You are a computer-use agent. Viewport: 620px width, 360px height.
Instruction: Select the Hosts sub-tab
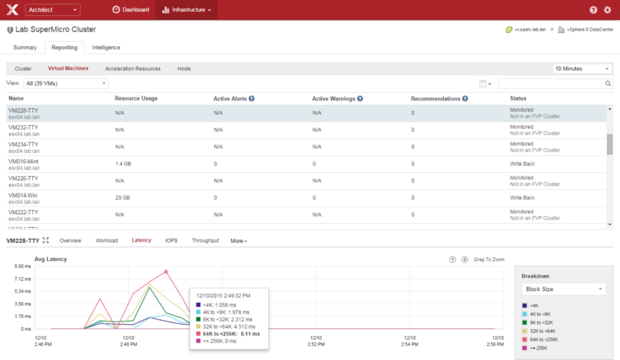pyautogui.click(x=184, y=68)
